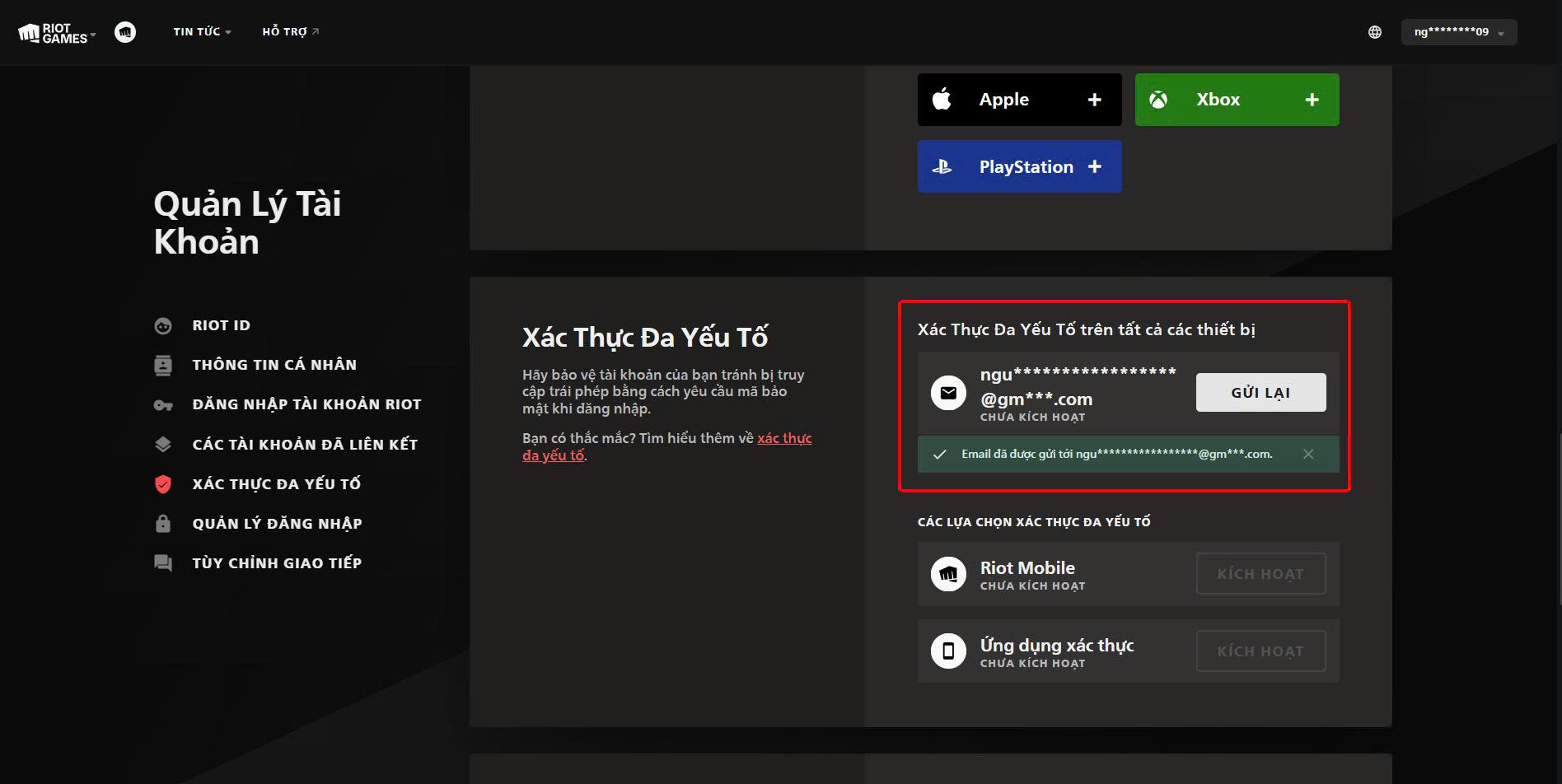Image resolution: width=1562 pixels, height=784 pixels.
Task: Open Thông Tin Cá Nhân section
Action: [274, 365]
